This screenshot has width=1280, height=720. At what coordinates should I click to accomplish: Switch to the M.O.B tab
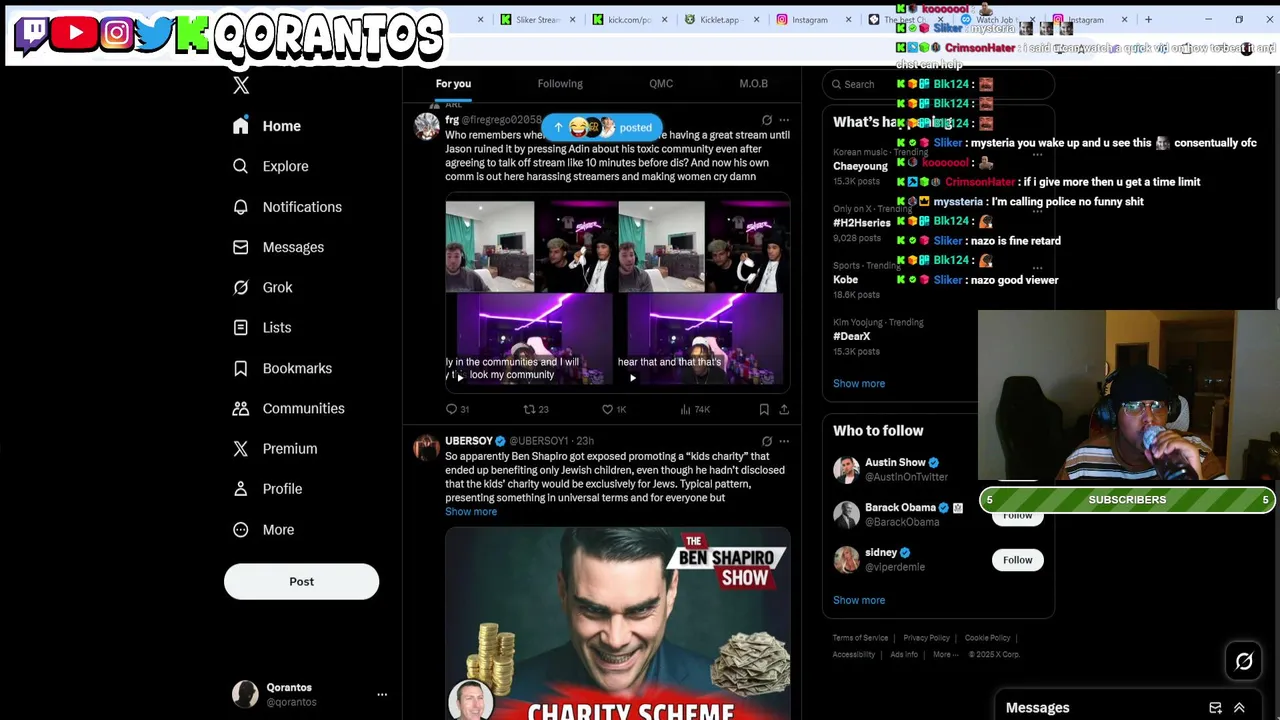753,84
